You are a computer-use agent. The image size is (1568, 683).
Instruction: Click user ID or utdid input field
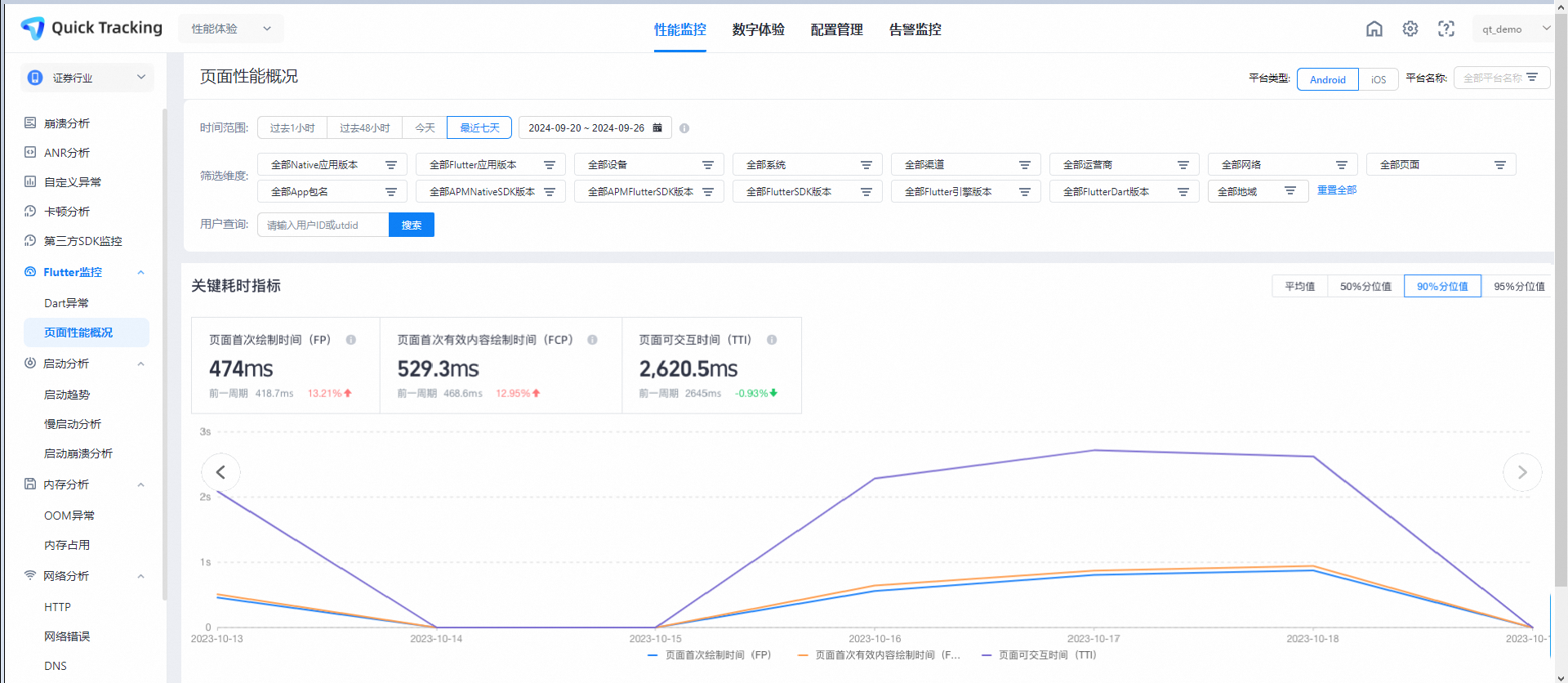point(323,225)
